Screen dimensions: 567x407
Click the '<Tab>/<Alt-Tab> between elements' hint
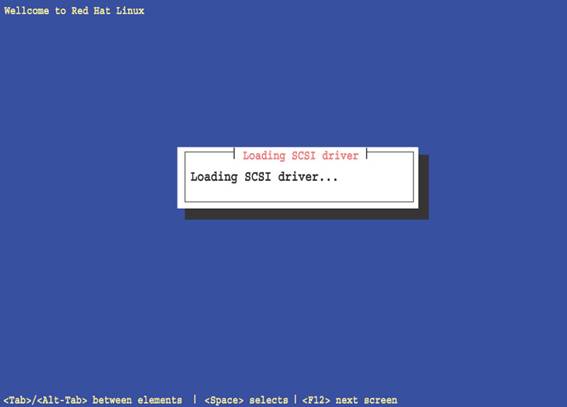(x=93, y=400)
